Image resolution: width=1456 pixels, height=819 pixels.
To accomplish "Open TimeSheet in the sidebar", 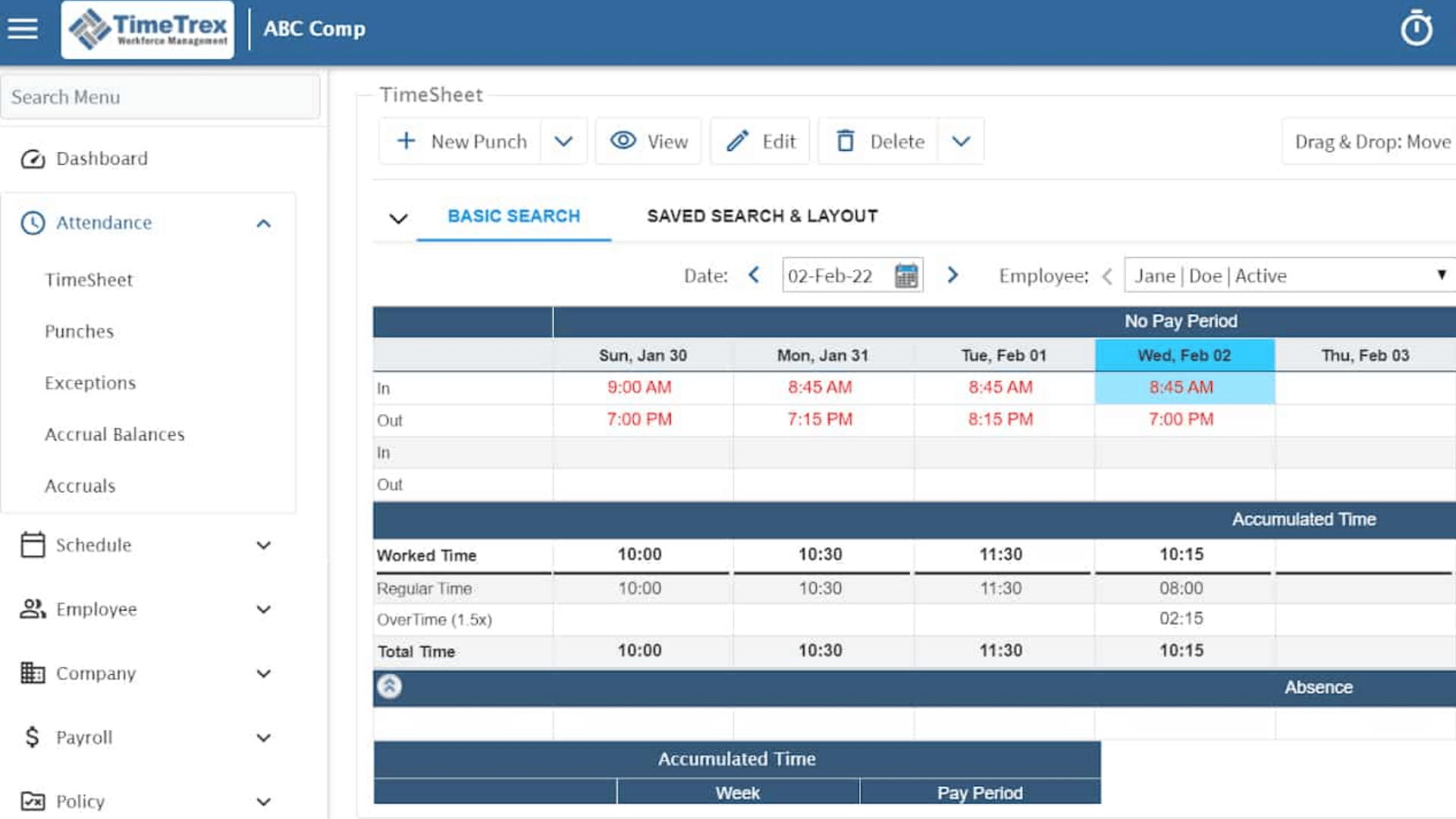I will [89, 280].
